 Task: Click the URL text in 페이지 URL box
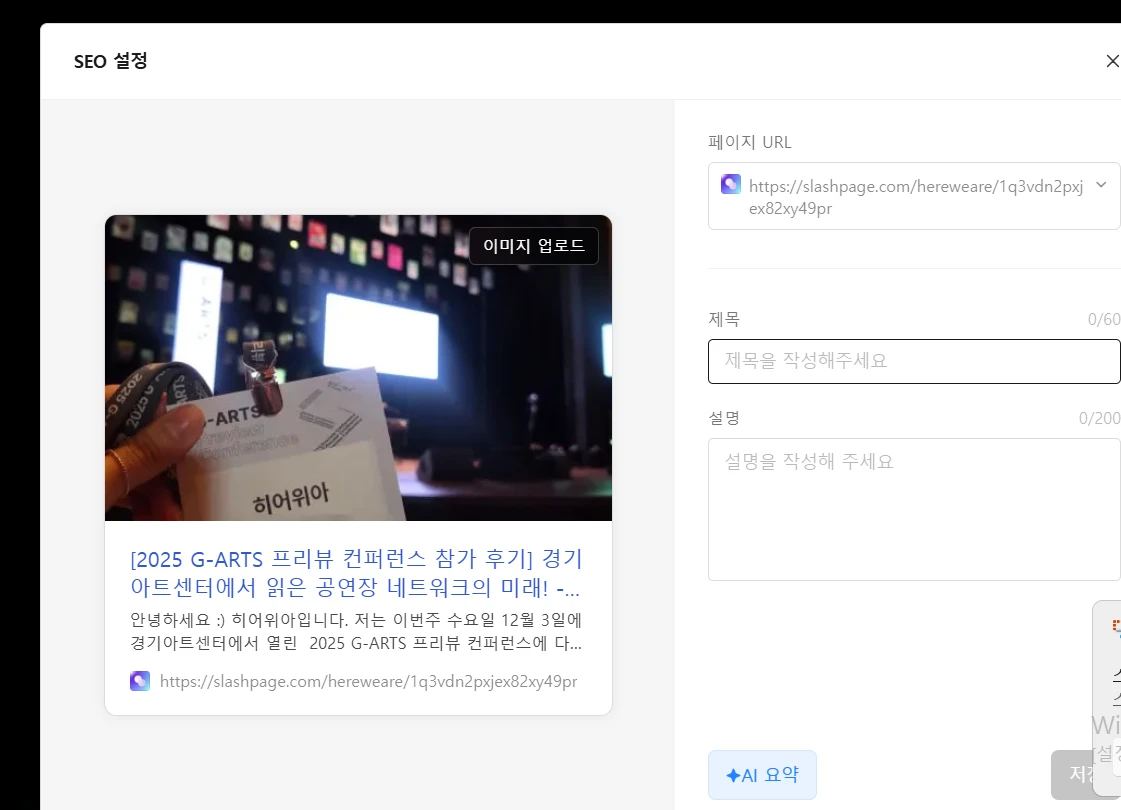[x=914, y=197]
